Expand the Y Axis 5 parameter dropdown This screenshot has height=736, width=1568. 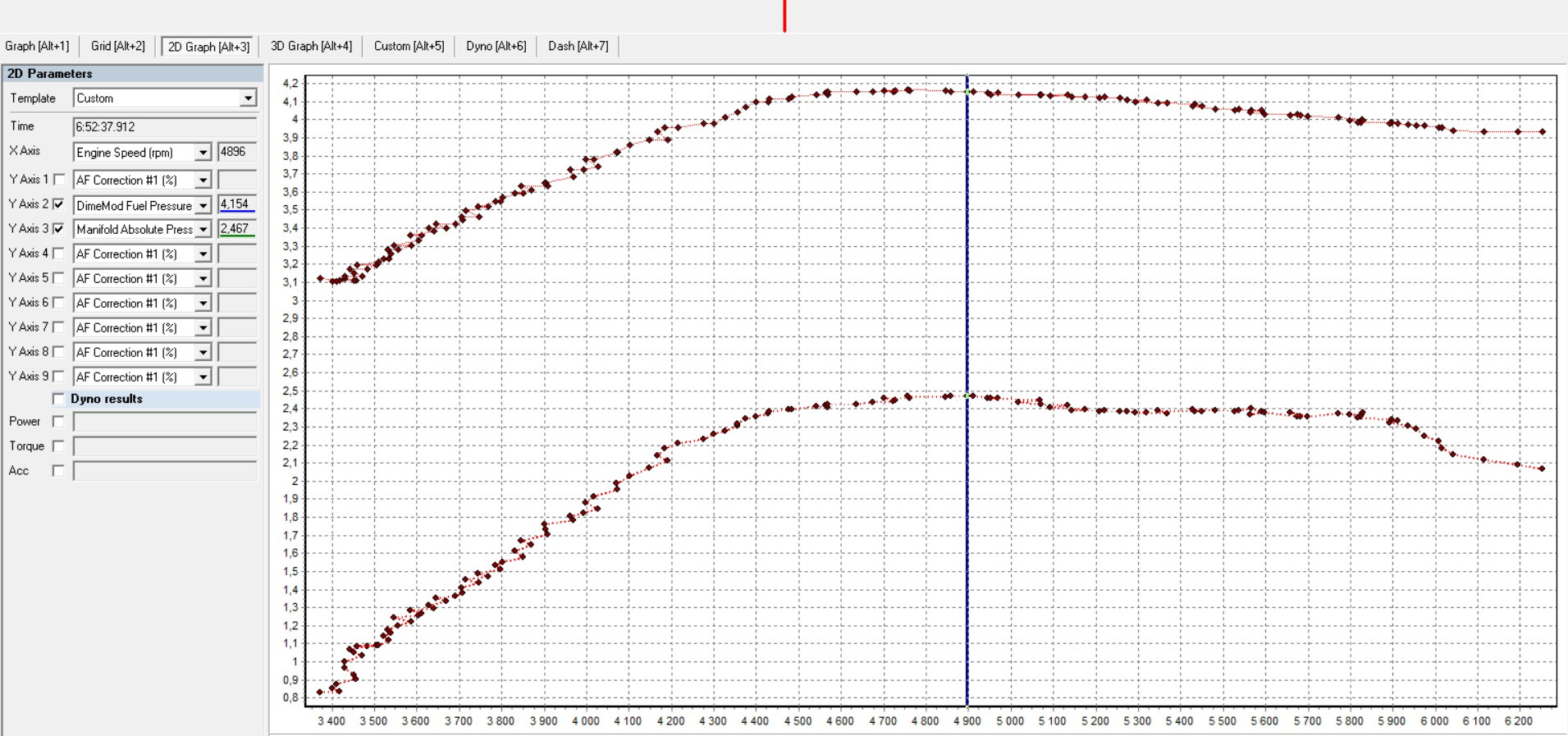coord(143,279)
